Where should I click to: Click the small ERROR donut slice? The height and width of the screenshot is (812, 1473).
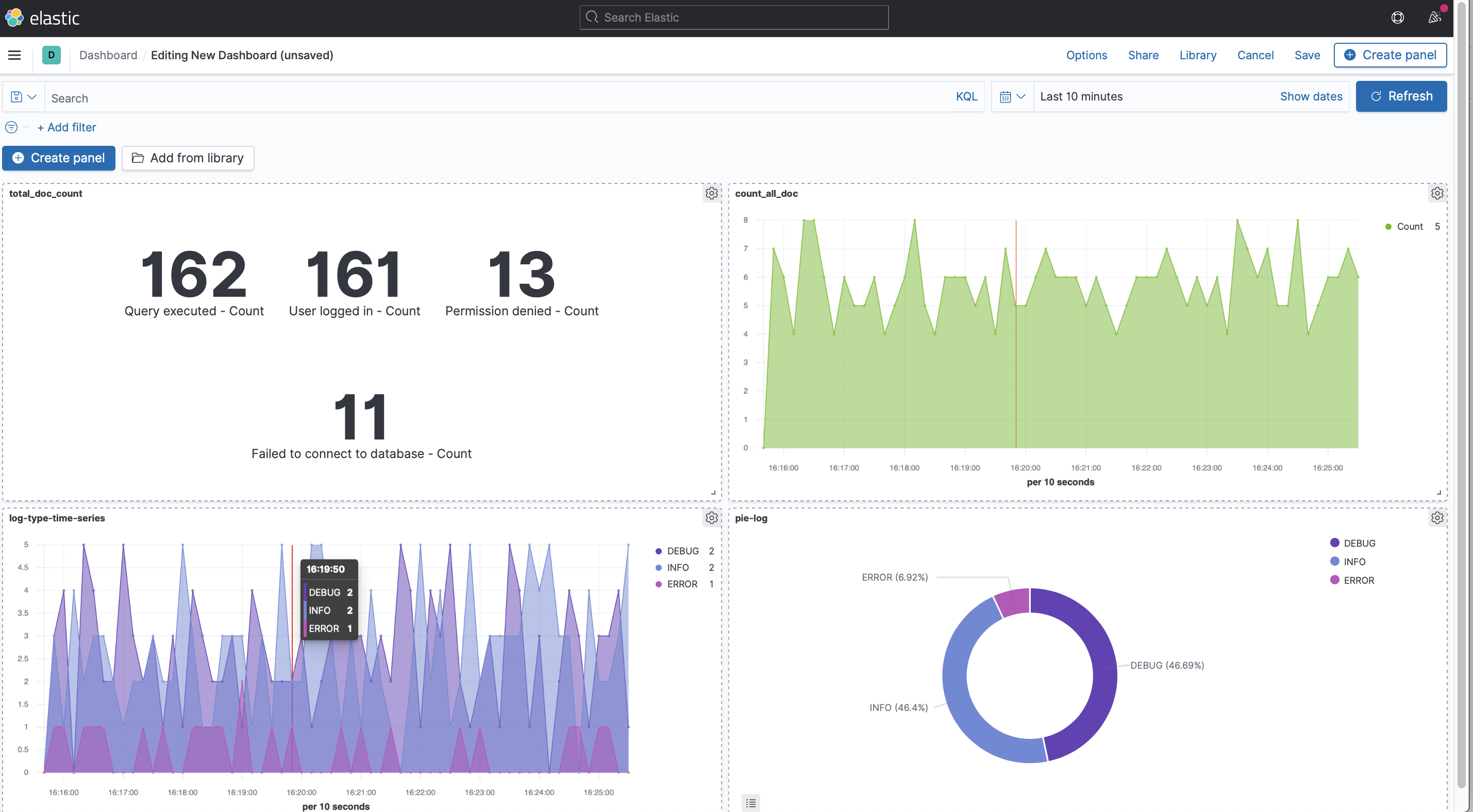(x=1013, y=602)
